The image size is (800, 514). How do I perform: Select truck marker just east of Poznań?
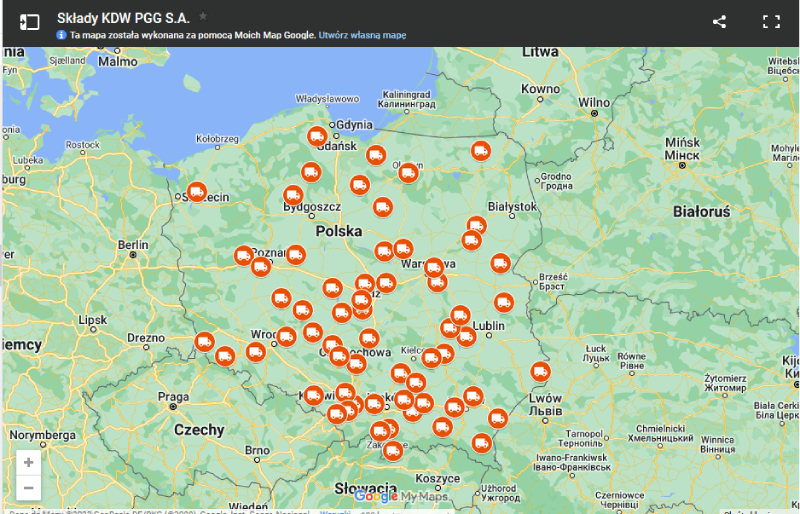coord(295,255)
